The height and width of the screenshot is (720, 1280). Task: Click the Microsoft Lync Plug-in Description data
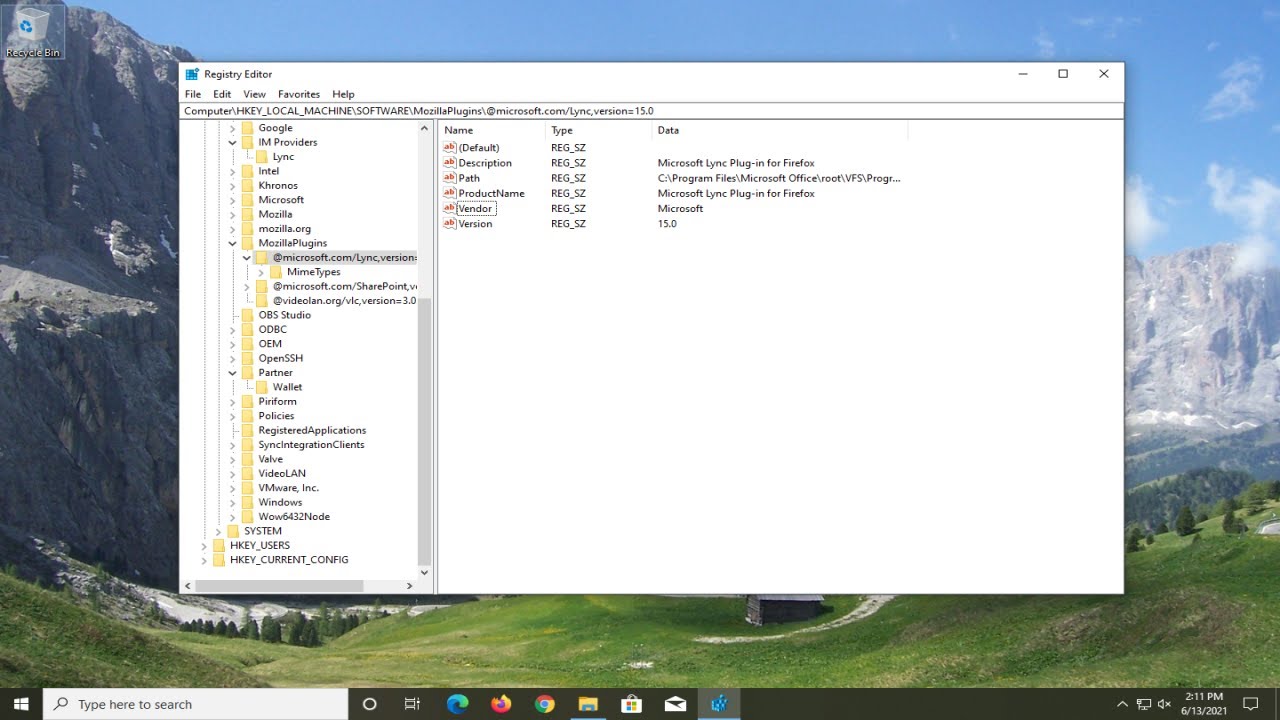(x=736, y=163)
